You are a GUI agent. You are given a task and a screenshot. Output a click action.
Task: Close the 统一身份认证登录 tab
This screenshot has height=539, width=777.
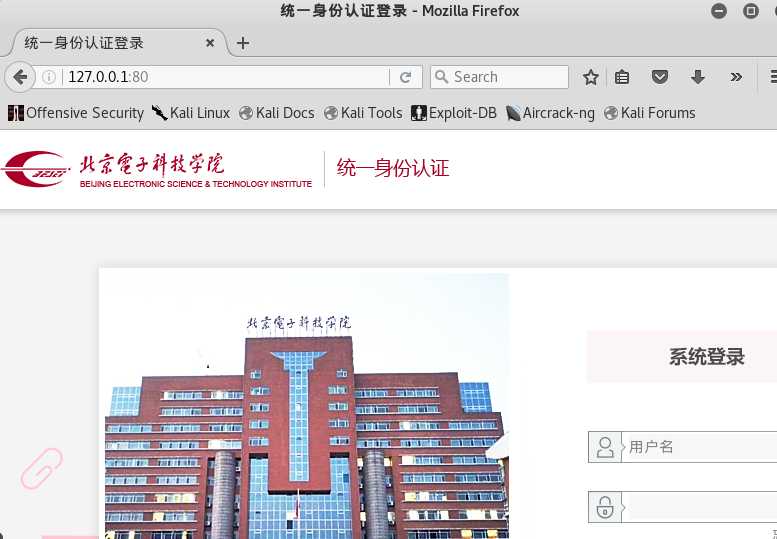pos(210,43)
